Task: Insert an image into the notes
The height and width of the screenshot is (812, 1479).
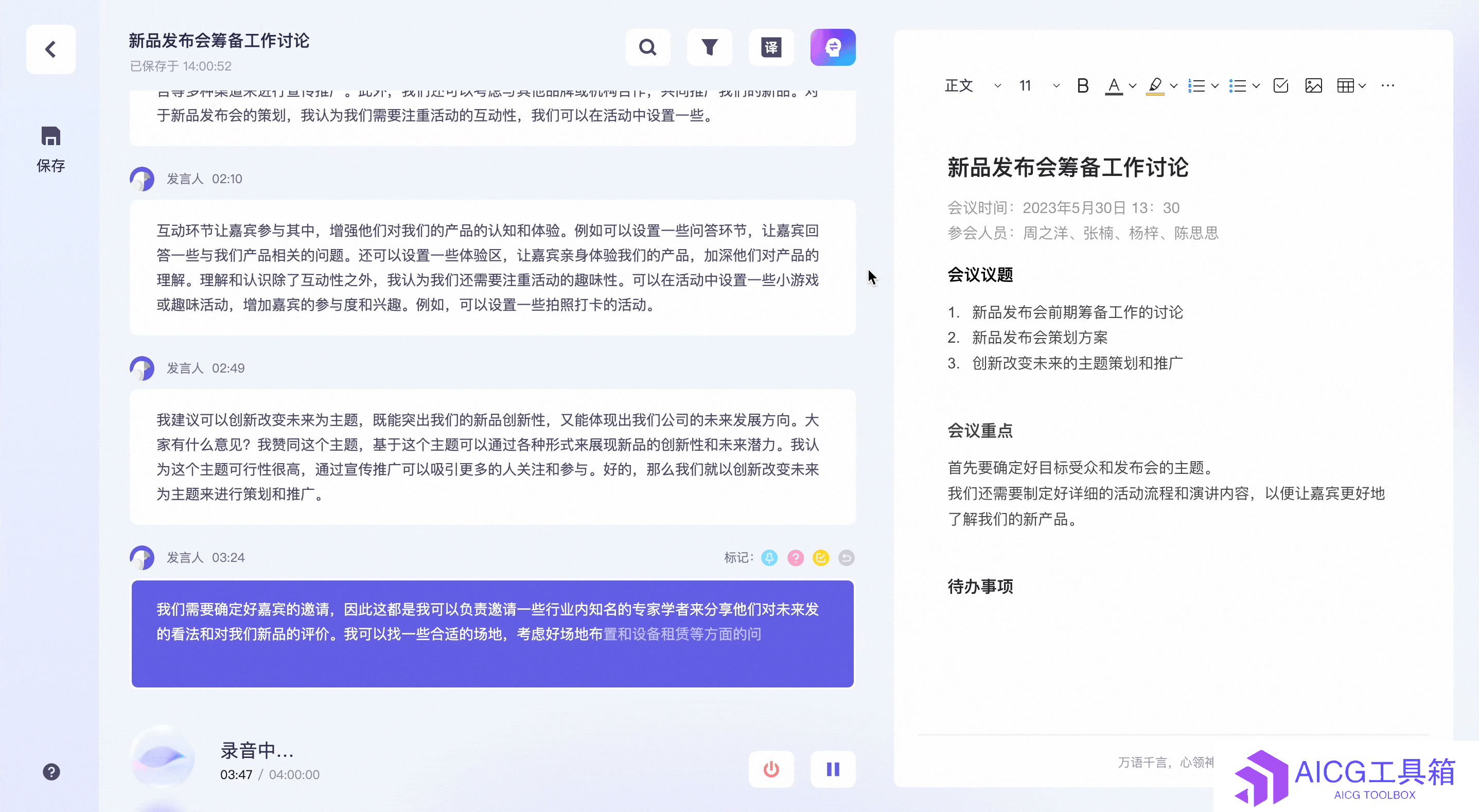Action: pyautogui.click(x=1314, y=85)
